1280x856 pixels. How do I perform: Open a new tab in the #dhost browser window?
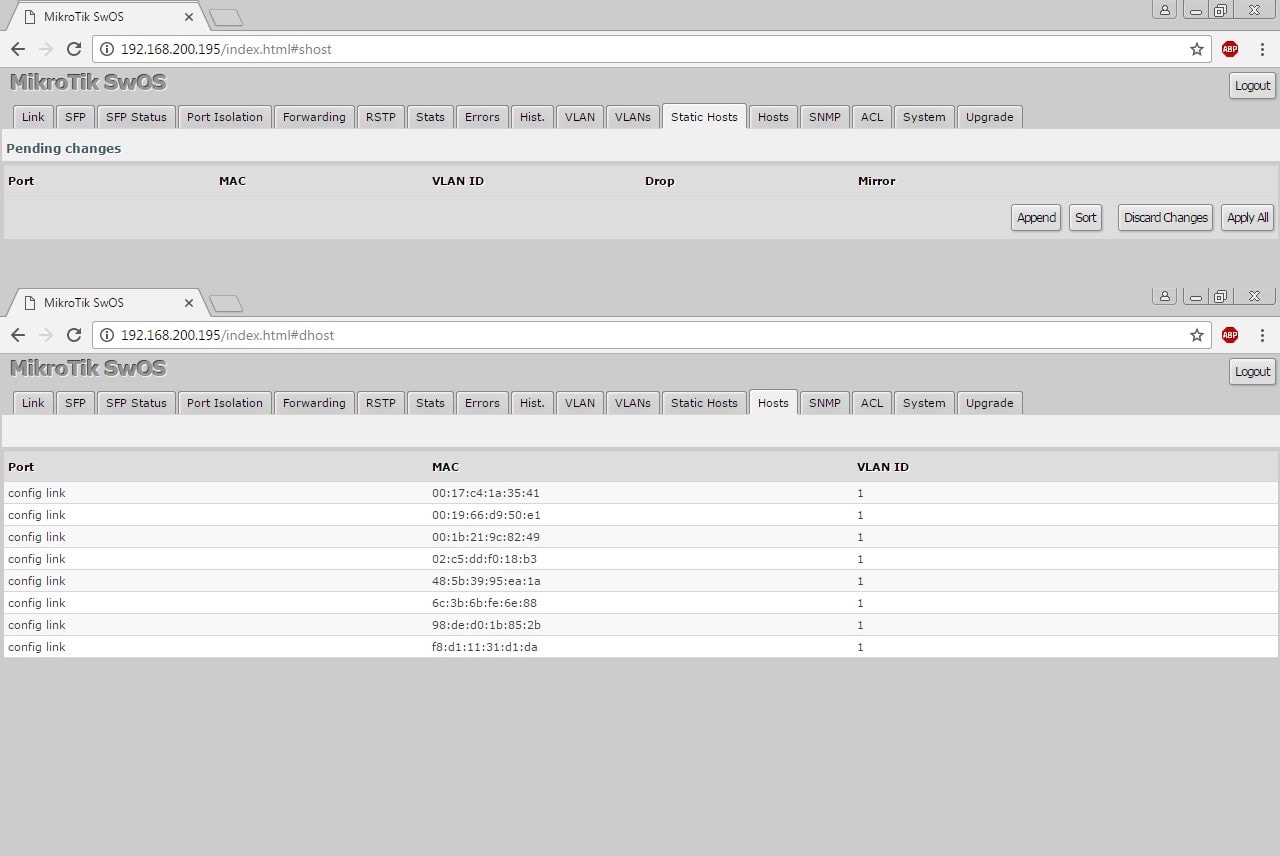[226, 303]
